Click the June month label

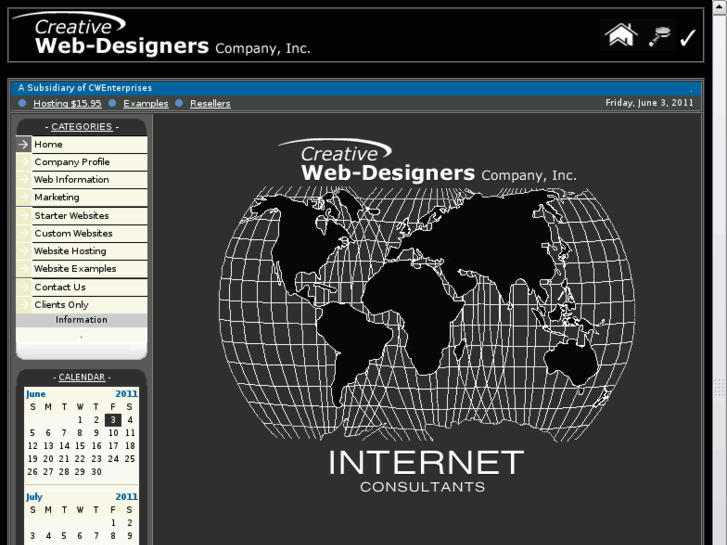(x=36, y=394)
